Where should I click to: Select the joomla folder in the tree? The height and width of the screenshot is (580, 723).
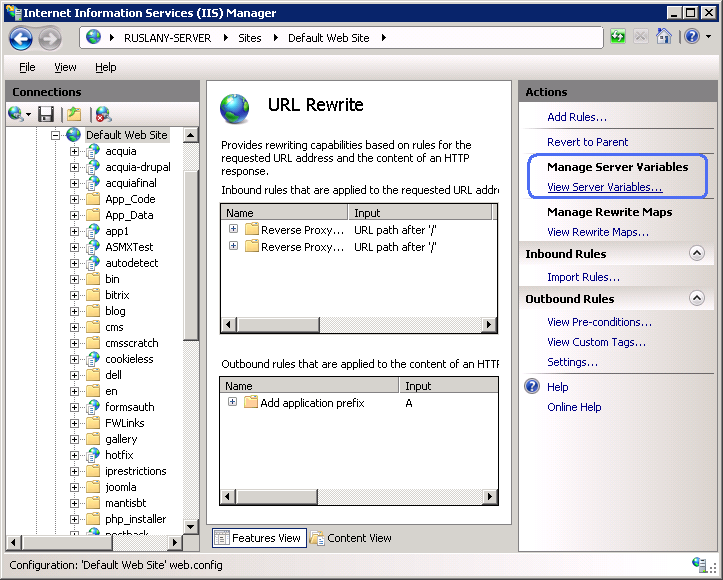(x=122, y=487)
